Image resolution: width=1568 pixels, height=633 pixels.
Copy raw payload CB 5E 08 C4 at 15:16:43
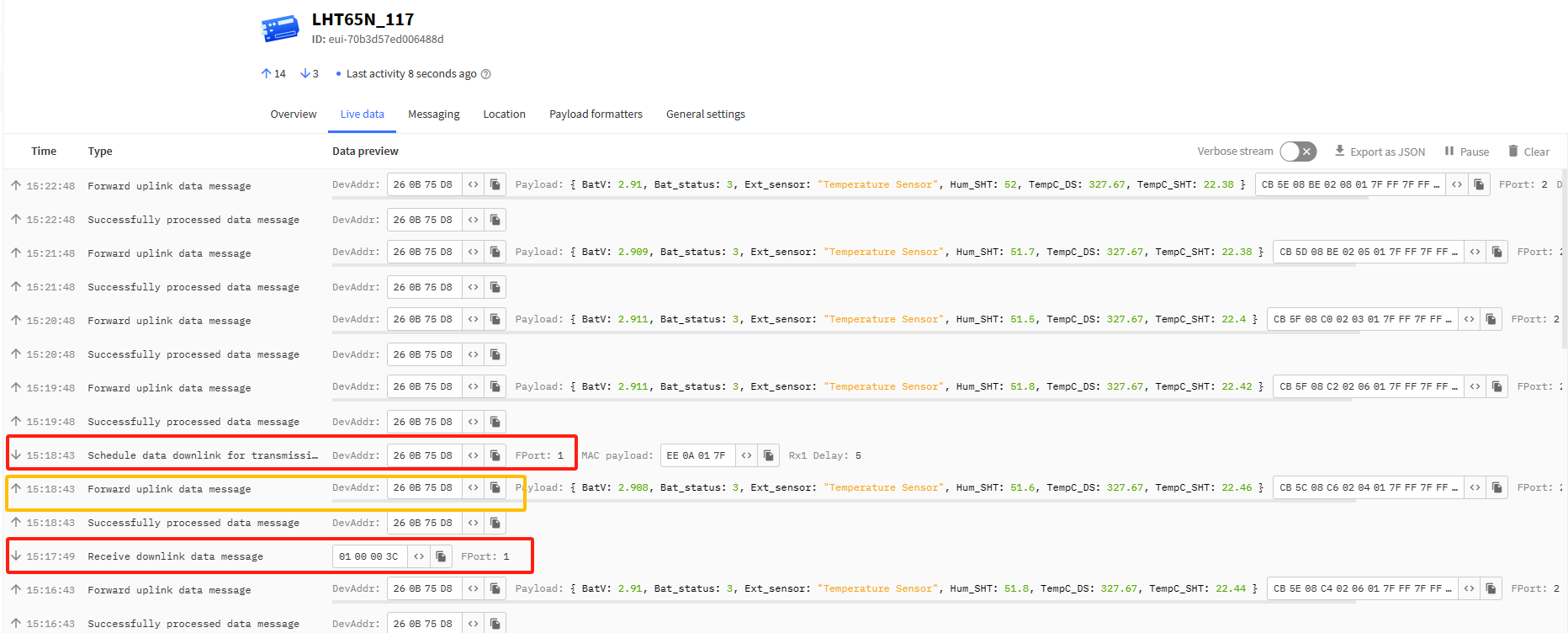click(1491, 588)
